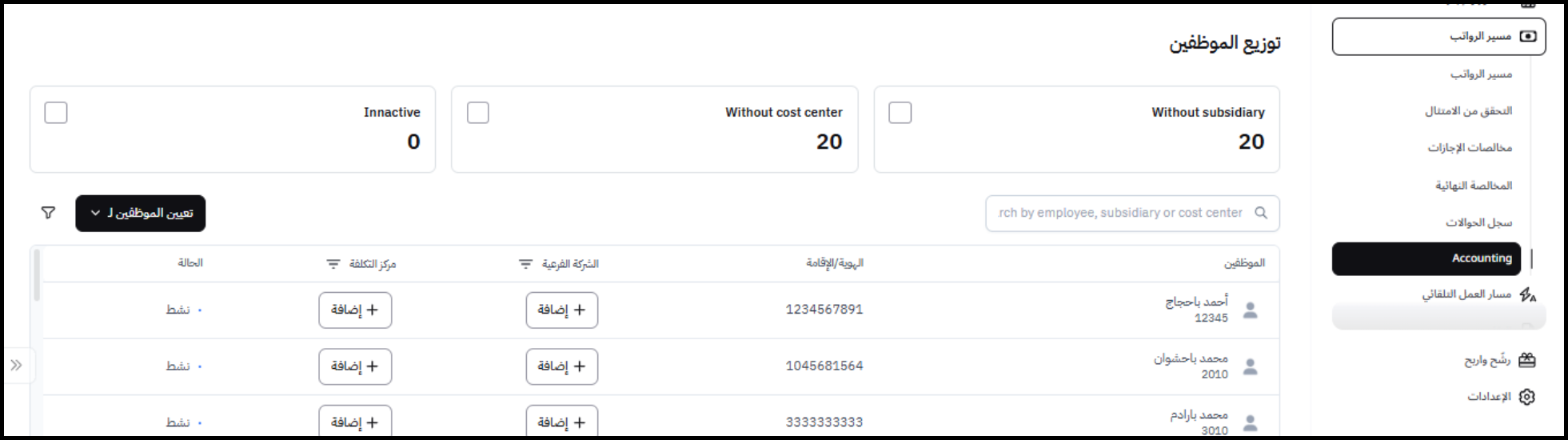Image resolution: width=1568 pixels, height=440 pixels.
Task: Click the search magnifier icon
Action: [x=1261, y=213]
